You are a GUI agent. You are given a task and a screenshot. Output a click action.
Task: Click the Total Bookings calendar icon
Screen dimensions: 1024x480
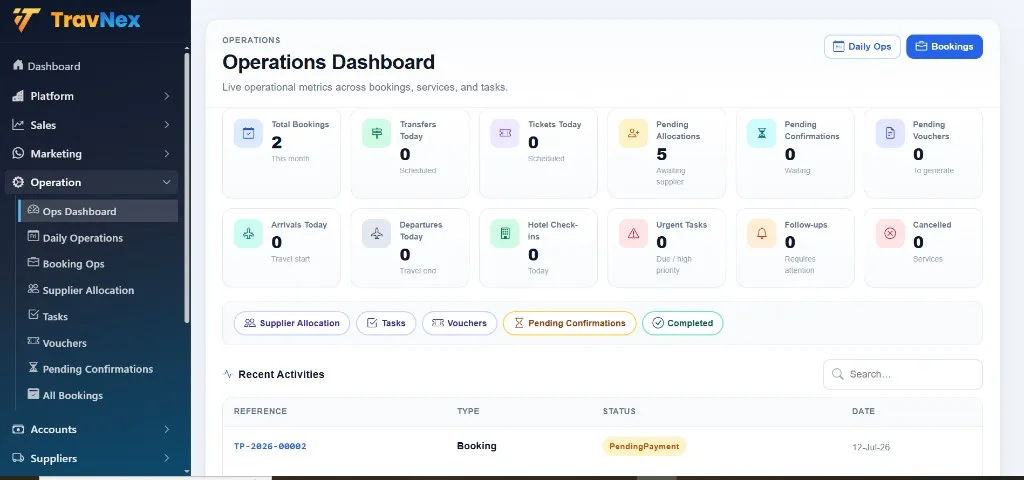[248, 133]
